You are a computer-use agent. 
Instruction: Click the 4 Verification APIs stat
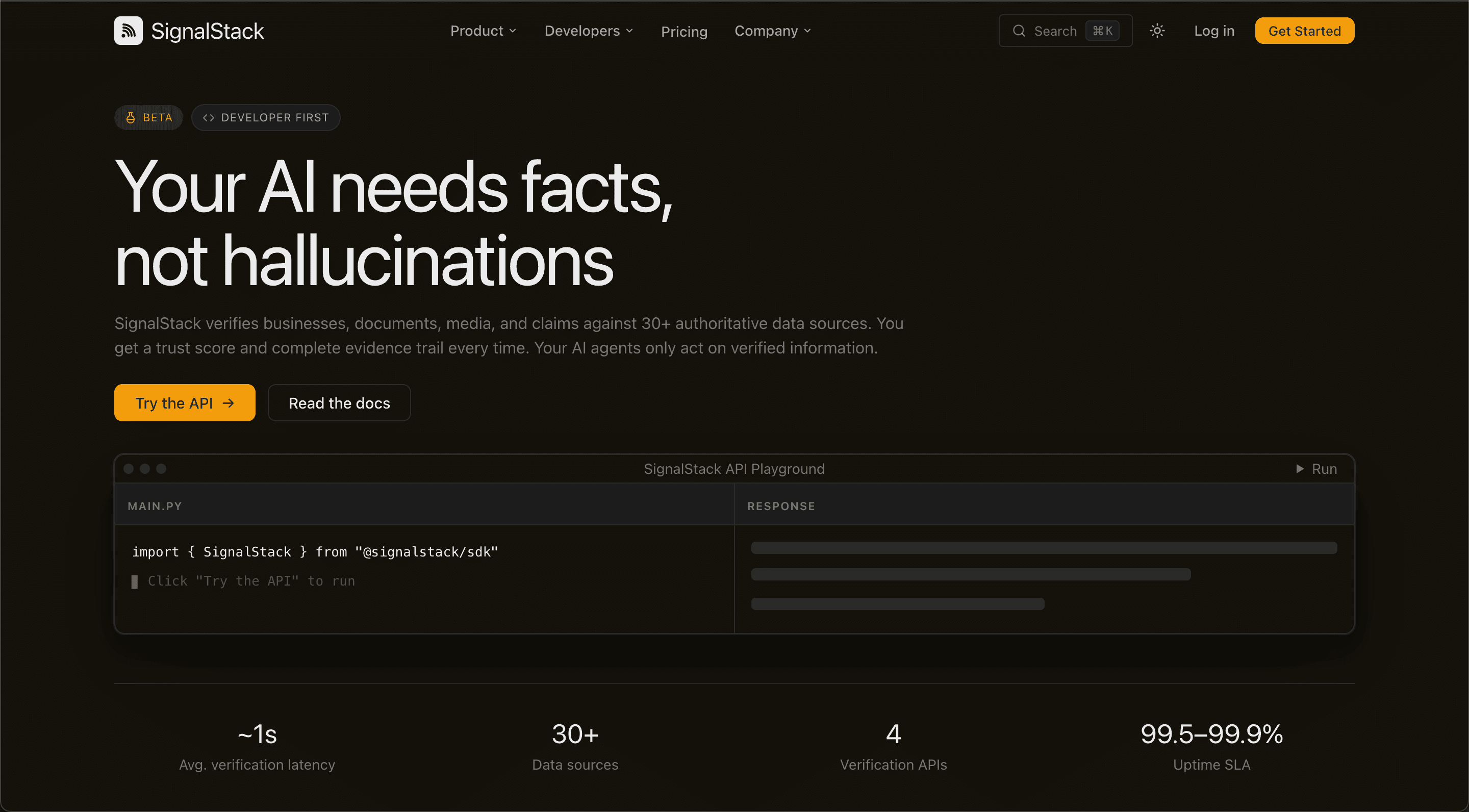[x=894, y=734]
